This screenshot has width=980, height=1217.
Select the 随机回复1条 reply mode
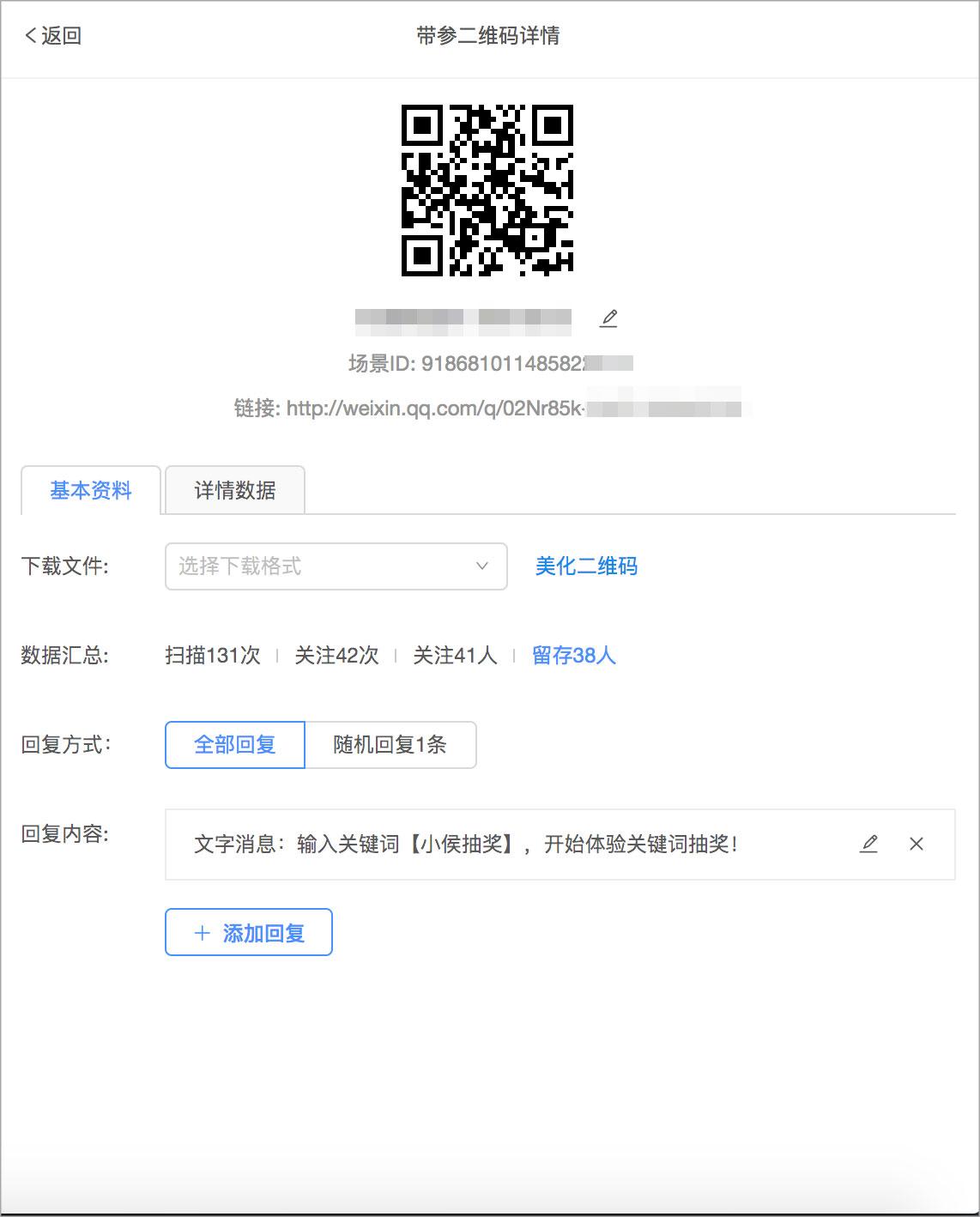click(x=390, y=744)
